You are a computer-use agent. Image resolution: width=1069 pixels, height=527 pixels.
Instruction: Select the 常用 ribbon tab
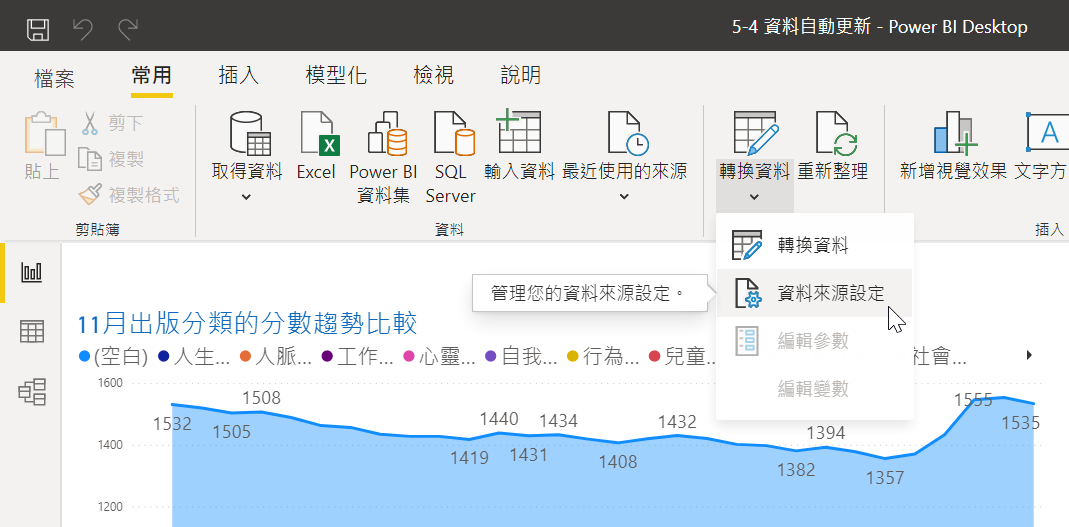[x=152, y=75]
